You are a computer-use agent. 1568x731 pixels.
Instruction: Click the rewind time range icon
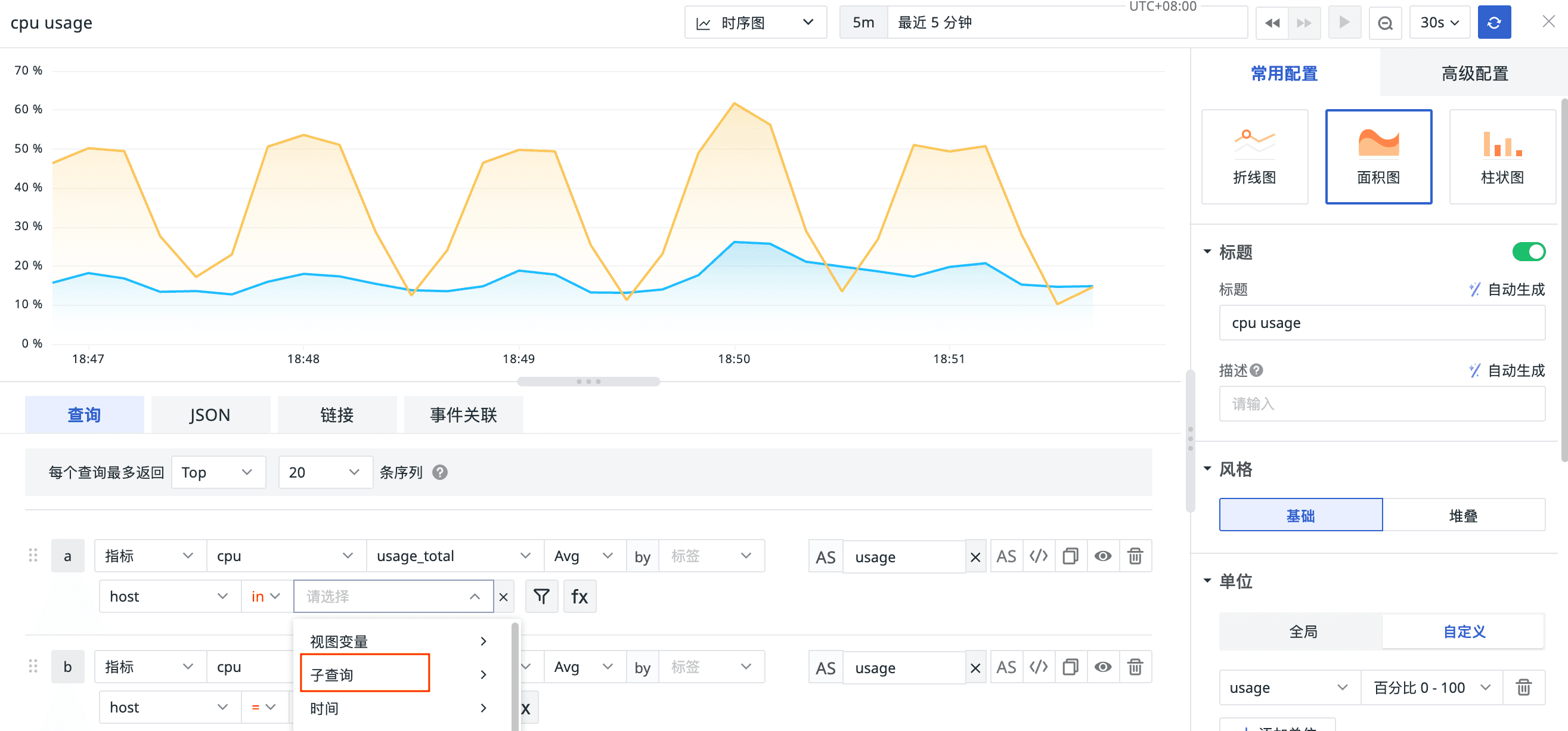pos(1272,23)
